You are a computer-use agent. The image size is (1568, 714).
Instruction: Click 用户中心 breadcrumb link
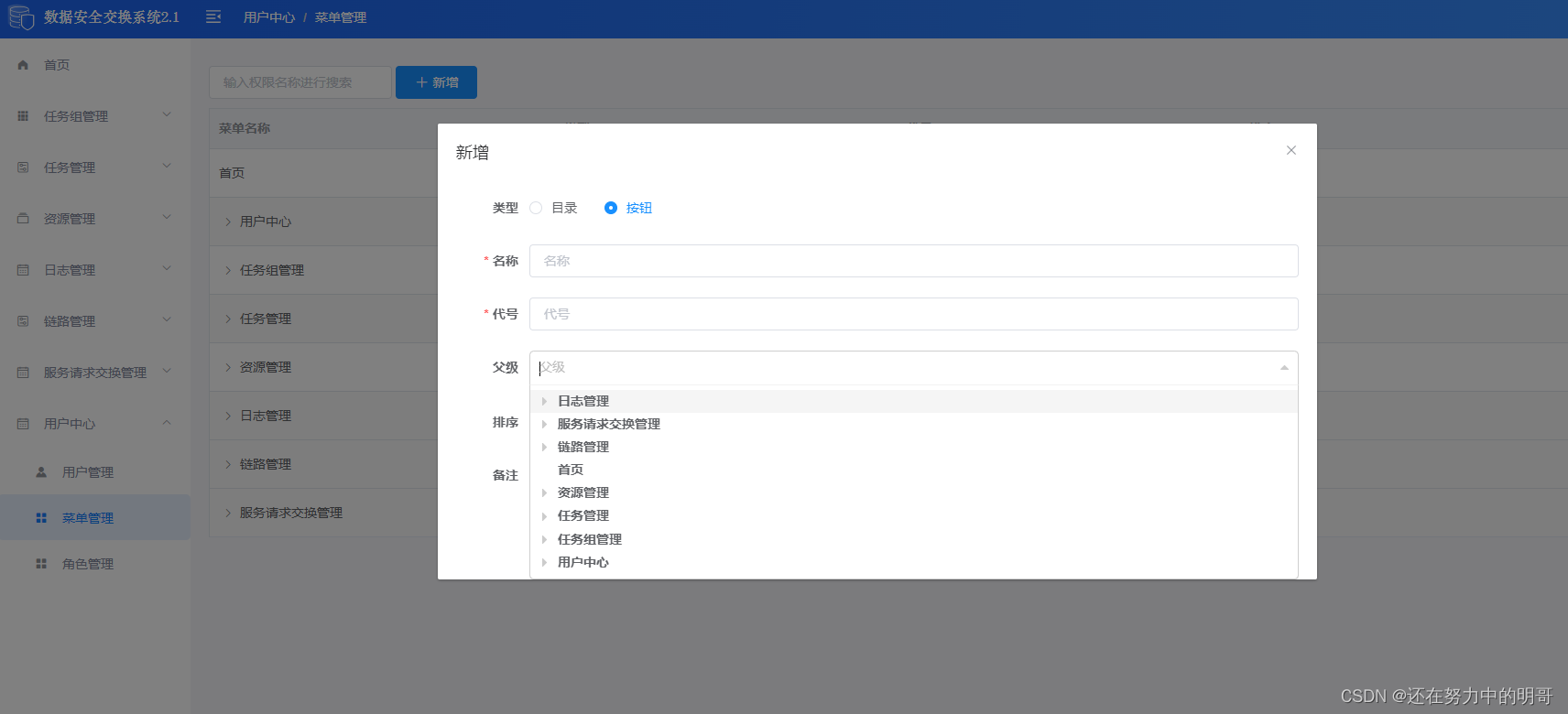pos(269,17)
